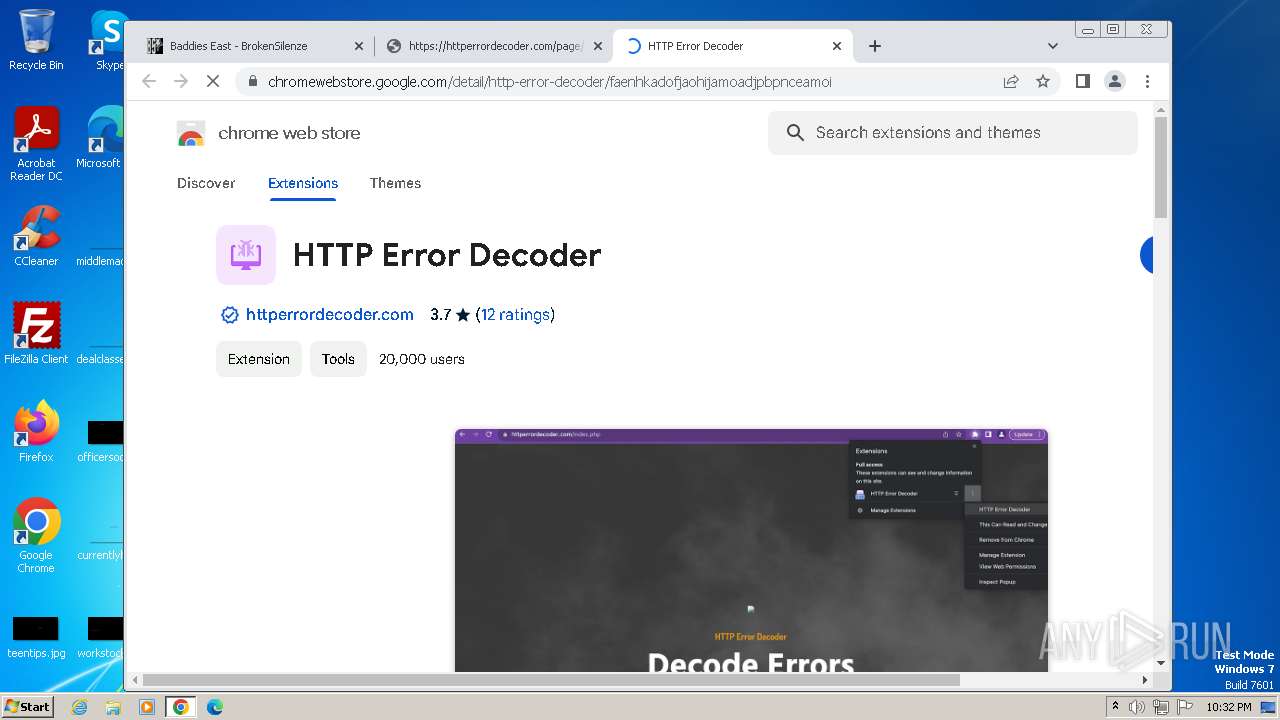
Task: Click the Tools category chip
Action: [x=338, y=359]
